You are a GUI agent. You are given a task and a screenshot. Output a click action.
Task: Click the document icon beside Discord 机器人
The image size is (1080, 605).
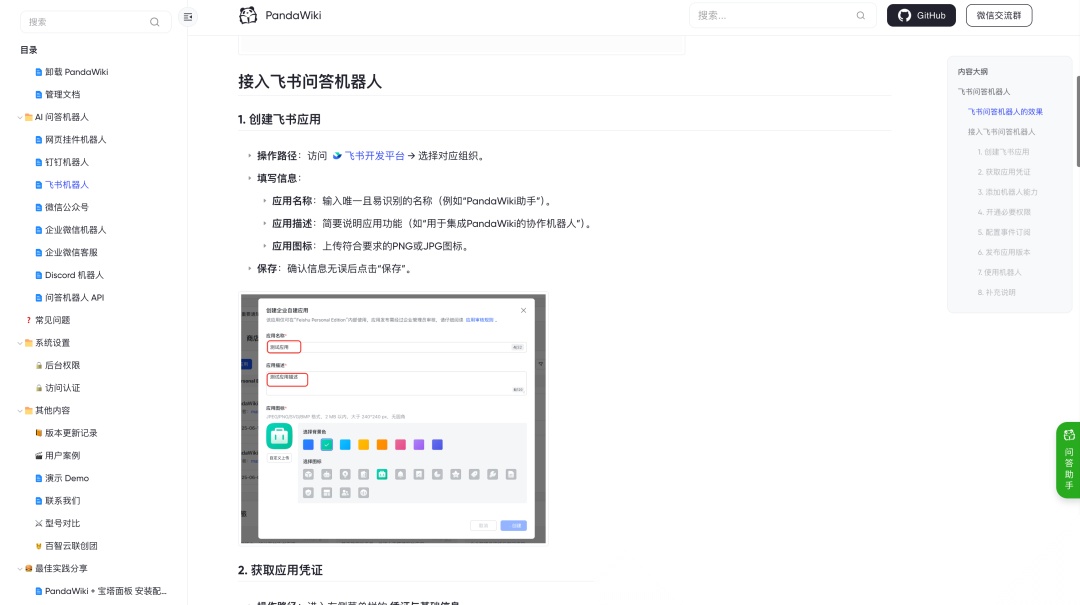[39, 275]
